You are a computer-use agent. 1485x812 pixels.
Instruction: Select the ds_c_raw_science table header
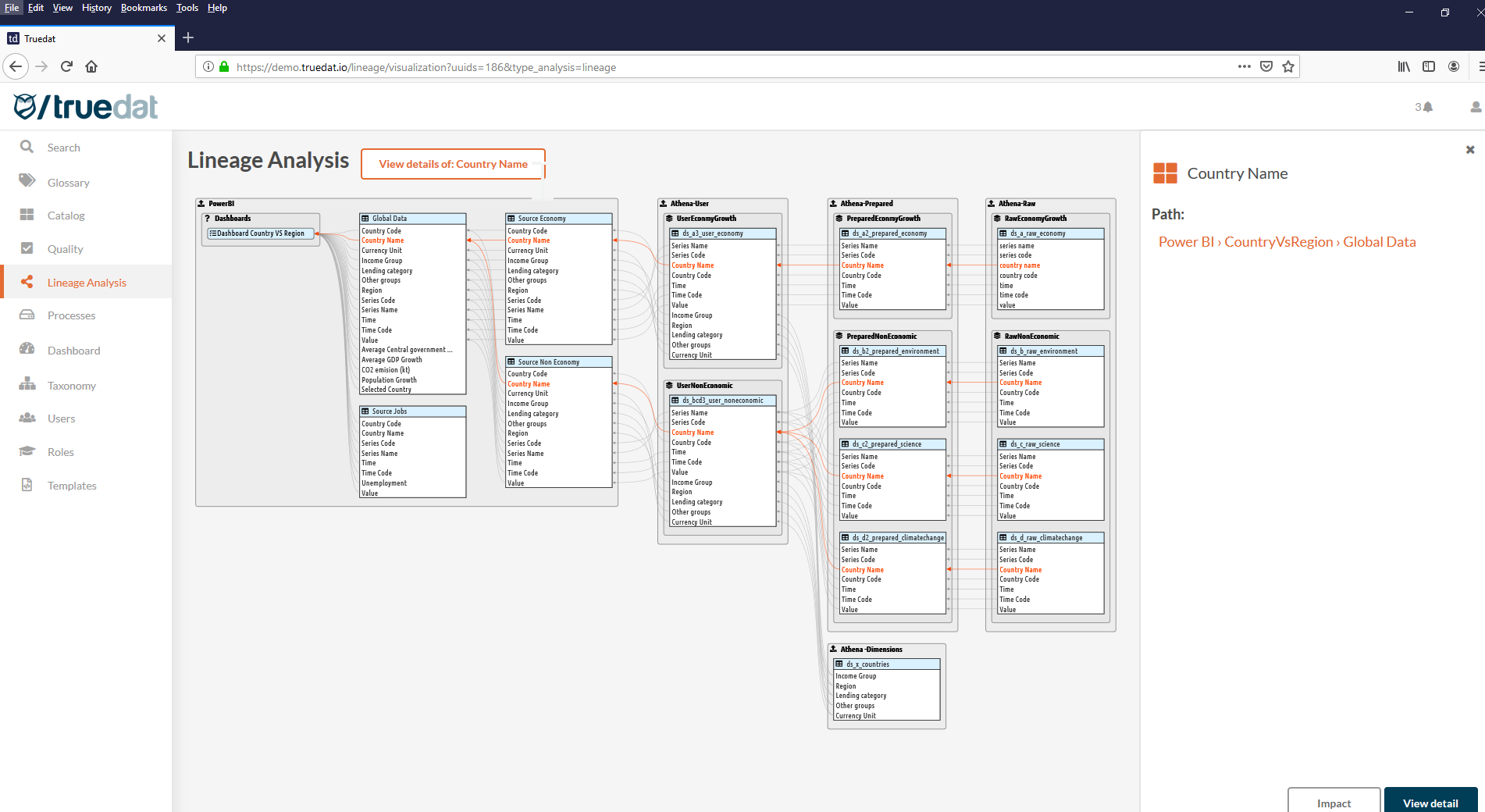(x=1051, y=444)
